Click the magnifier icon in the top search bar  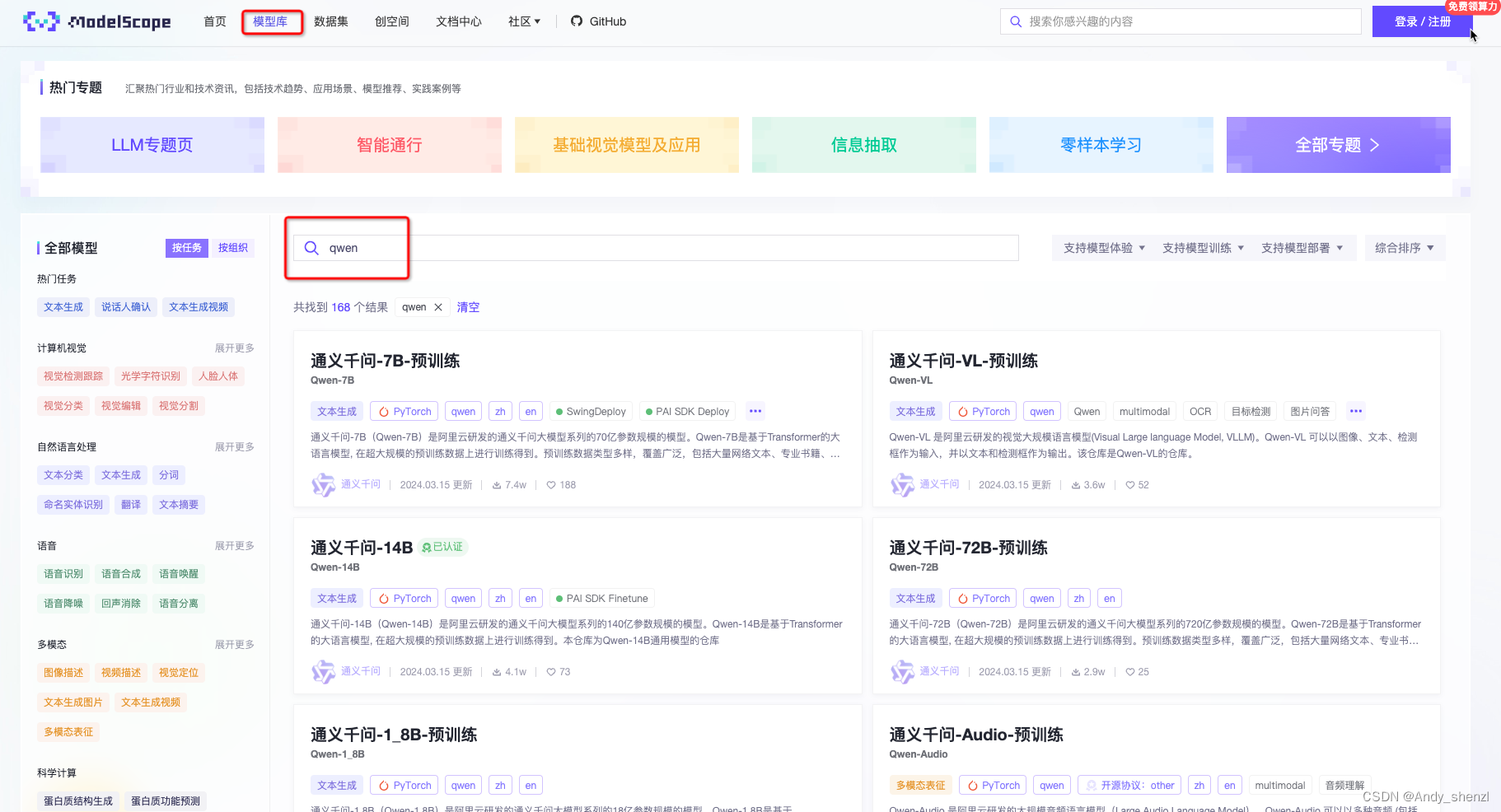point(1016,21)
